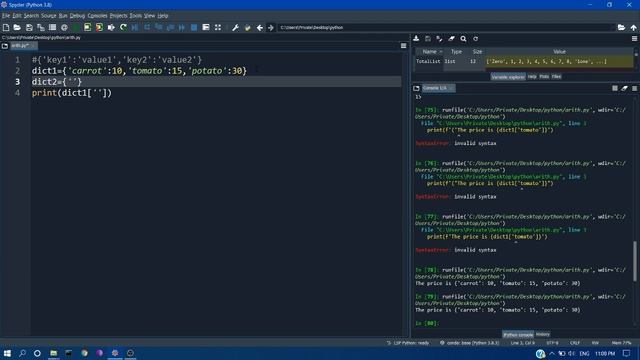The height and width of the screenshot is (360, 640).
Task: Go back with the left arrow icon
Action: click(x=260, y=28)
